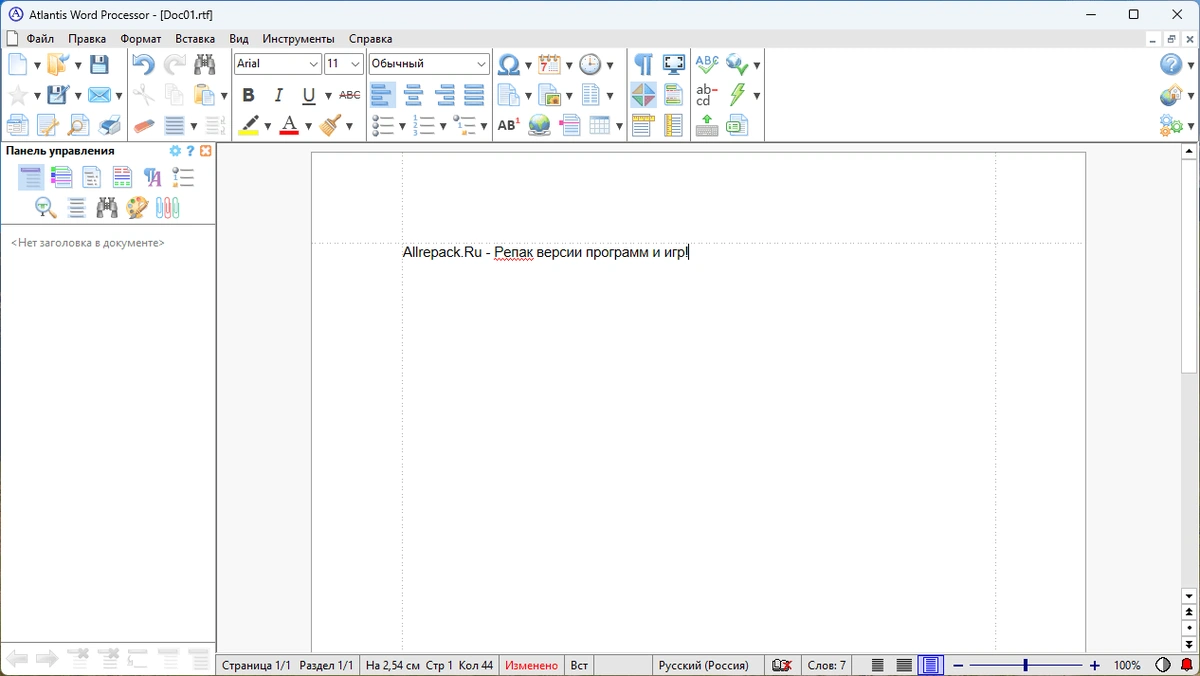The image size is (1200, 676).
Task: Click the insert table grid icon
Action: pos(599,125)
